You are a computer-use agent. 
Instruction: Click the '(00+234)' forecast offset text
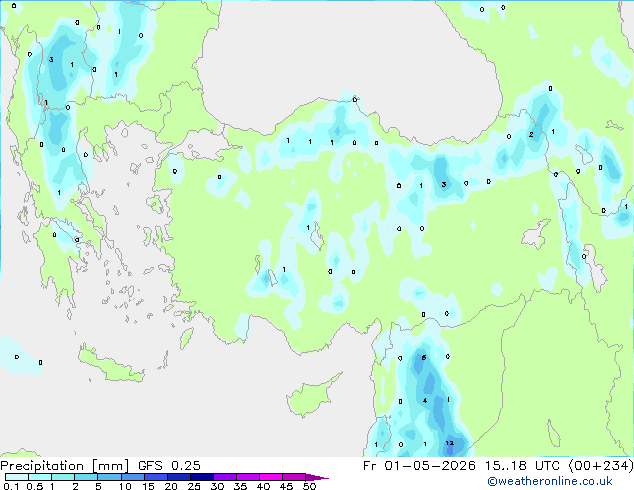pos(601,466)
